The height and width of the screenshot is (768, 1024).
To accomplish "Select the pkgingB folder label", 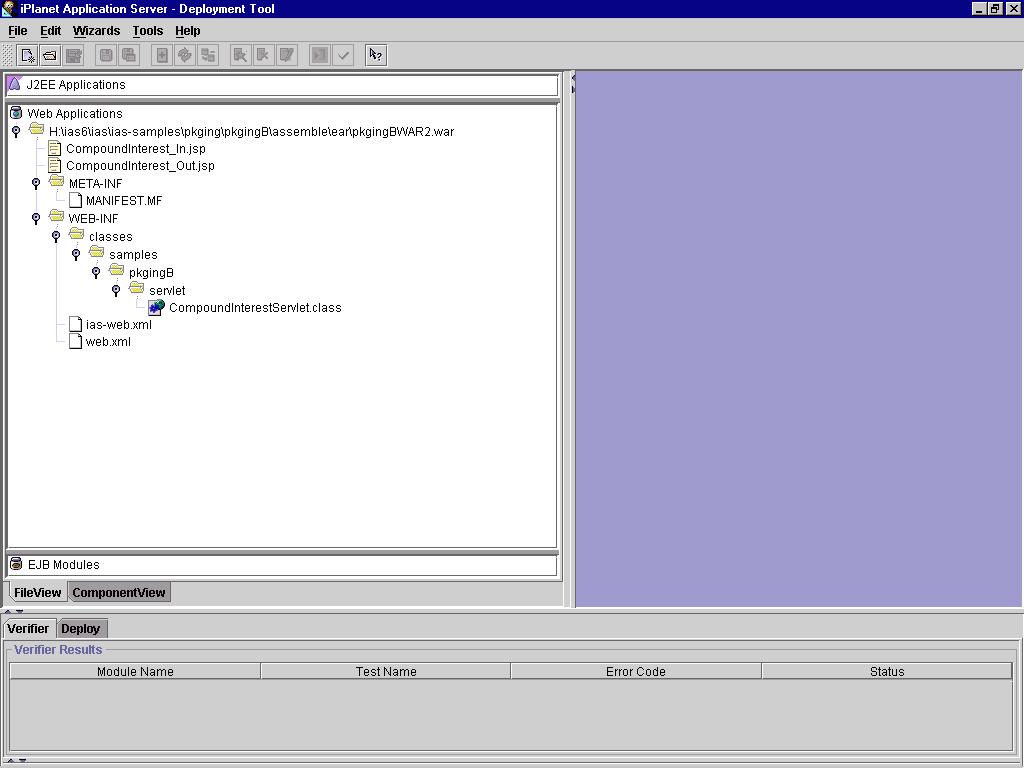I will click(152, 273).
